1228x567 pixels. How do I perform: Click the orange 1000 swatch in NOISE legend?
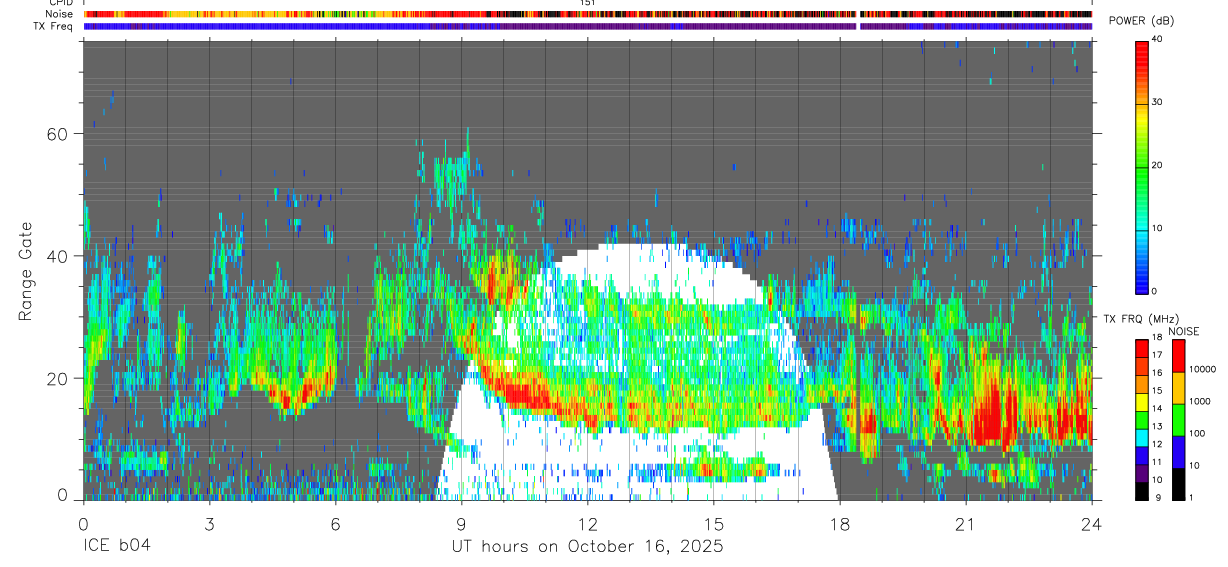tap(1179, 388)
